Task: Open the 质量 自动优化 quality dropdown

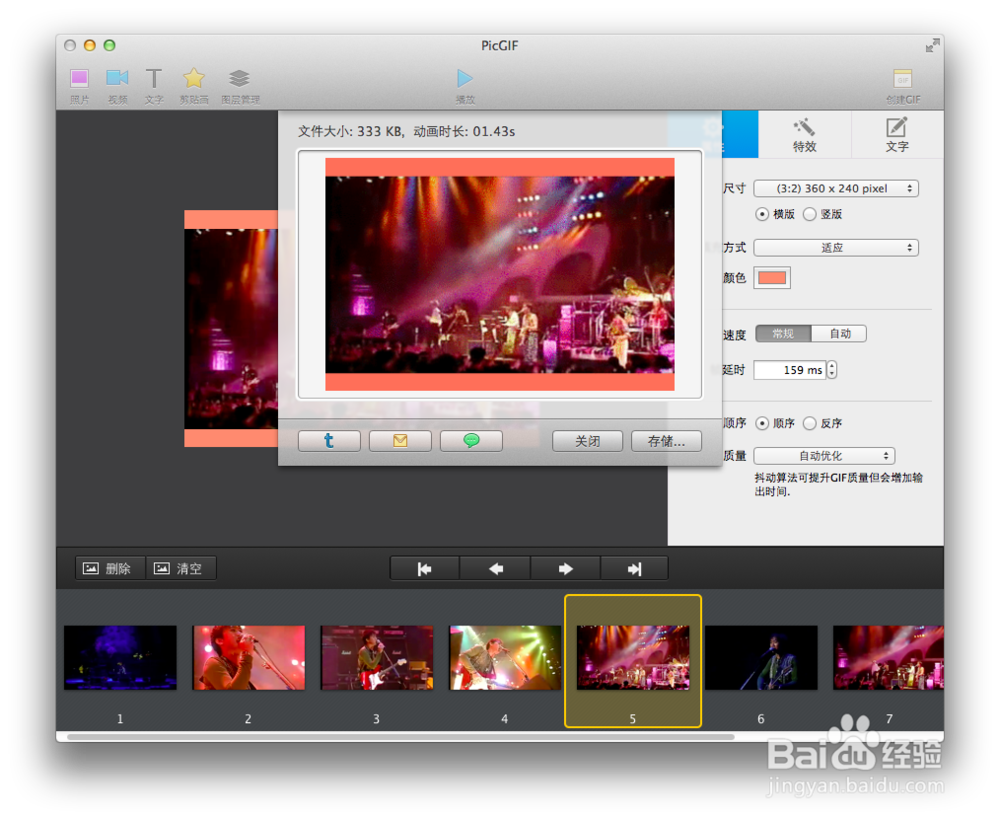Action: pyautogui.click(x=825, y=456)
